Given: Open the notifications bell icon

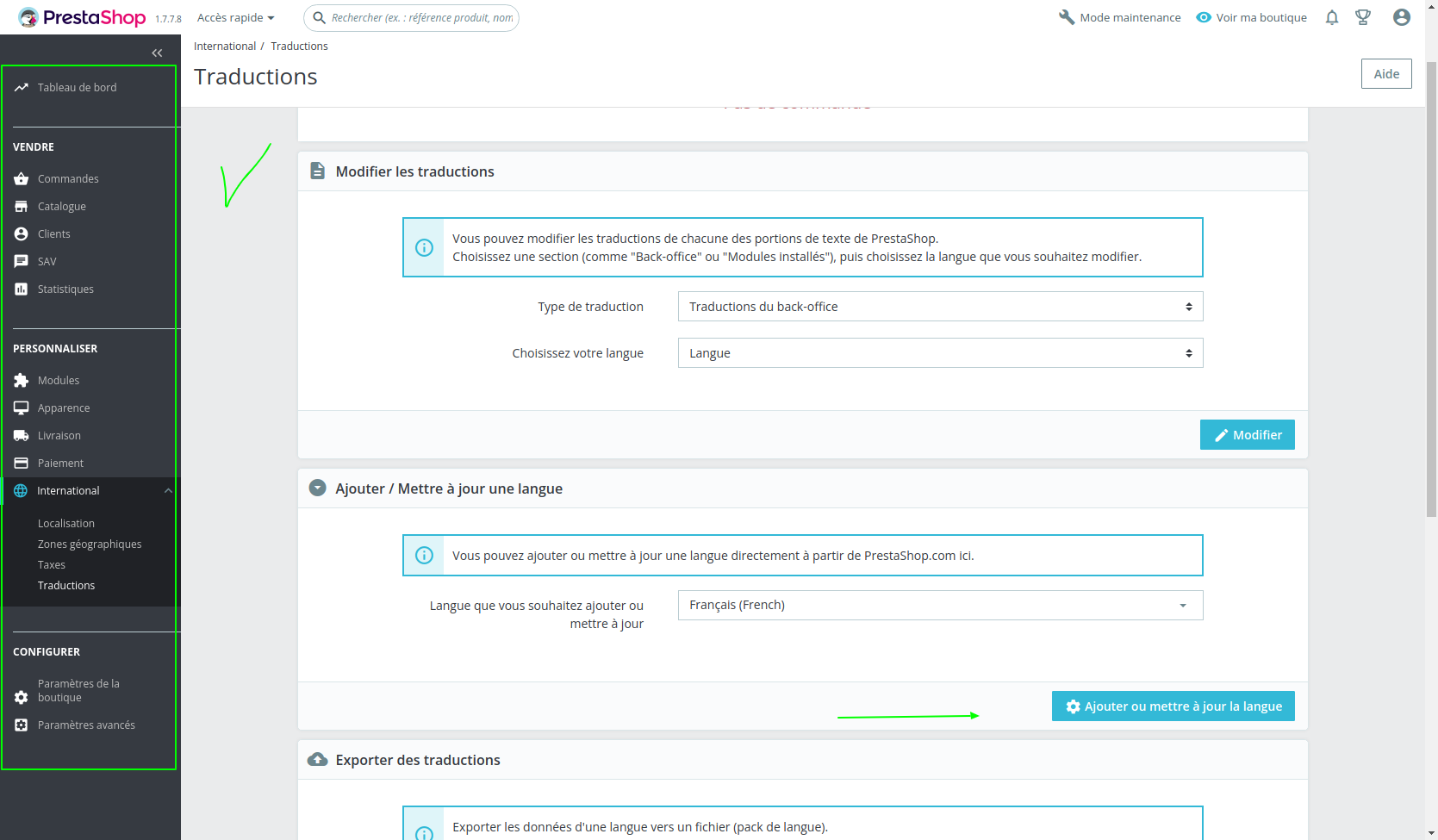Looking at the screenshot, I should coord(1331,17).
